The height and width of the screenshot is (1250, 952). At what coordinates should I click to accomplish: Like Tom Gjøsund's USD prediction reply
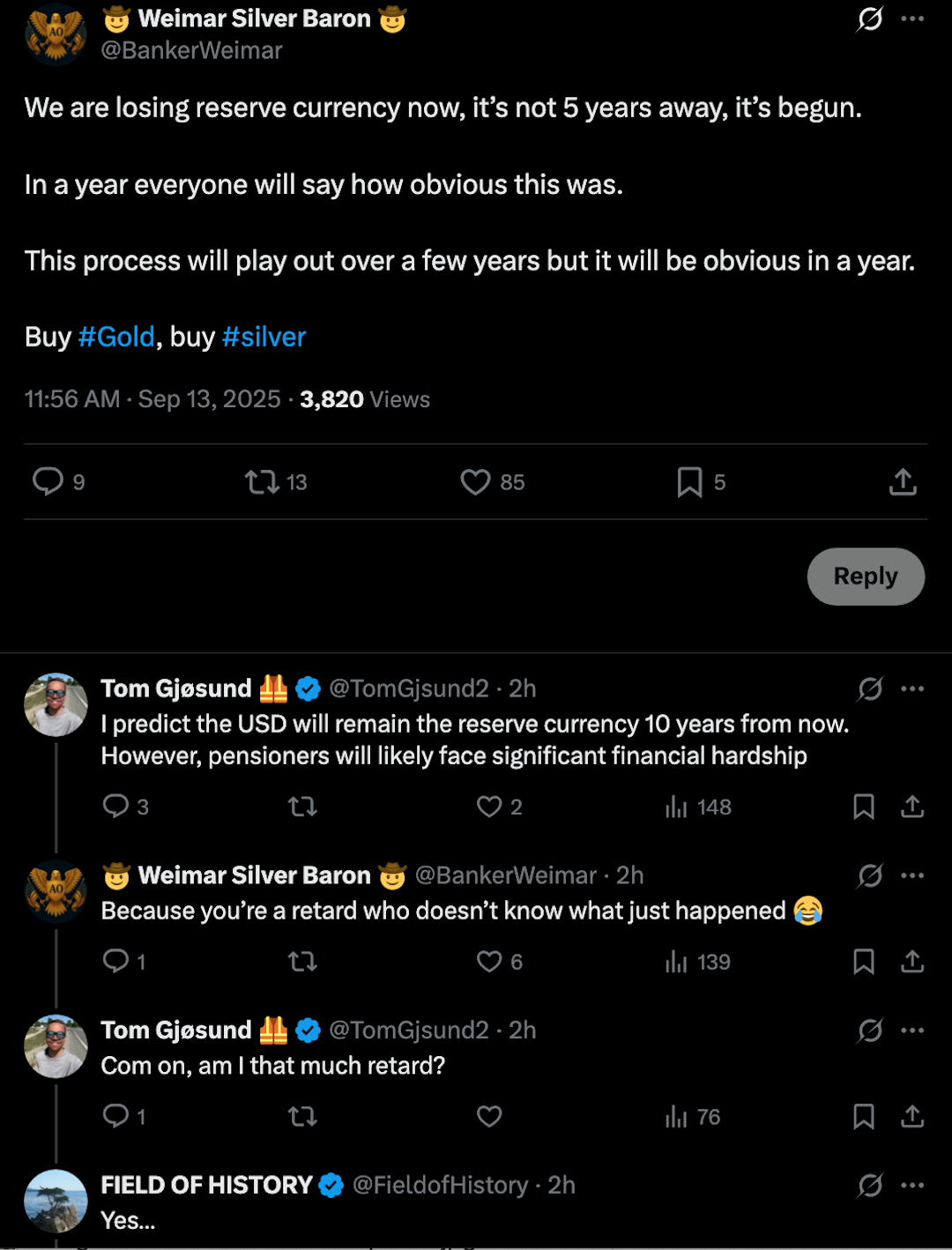pyautogui.click(x=489, y=807)
